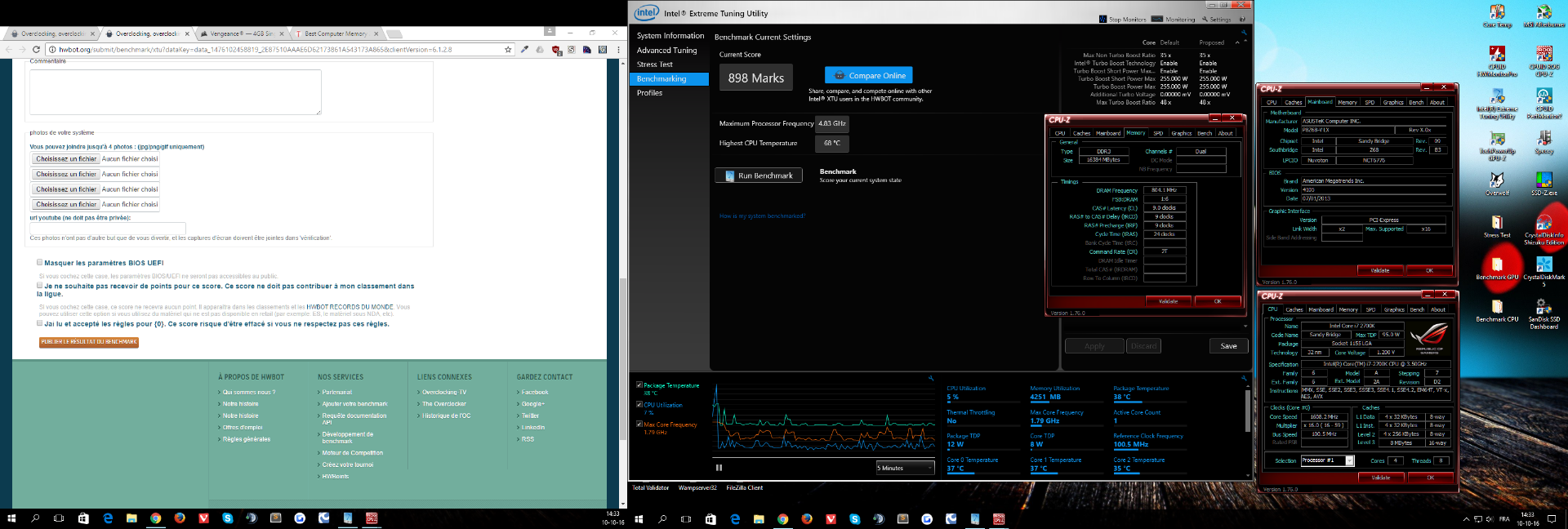The width and height of the screenshot is (1568, 529).
Task: Open Overwolf desktop icon
Action: 1497,184
